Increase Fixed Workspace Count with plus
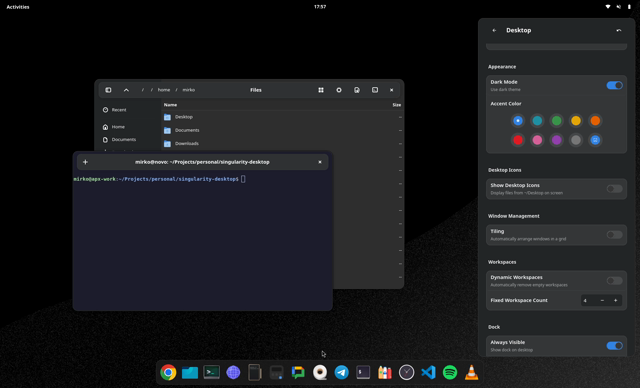Viewport: 640px width, 388px height. click(616, 301)
